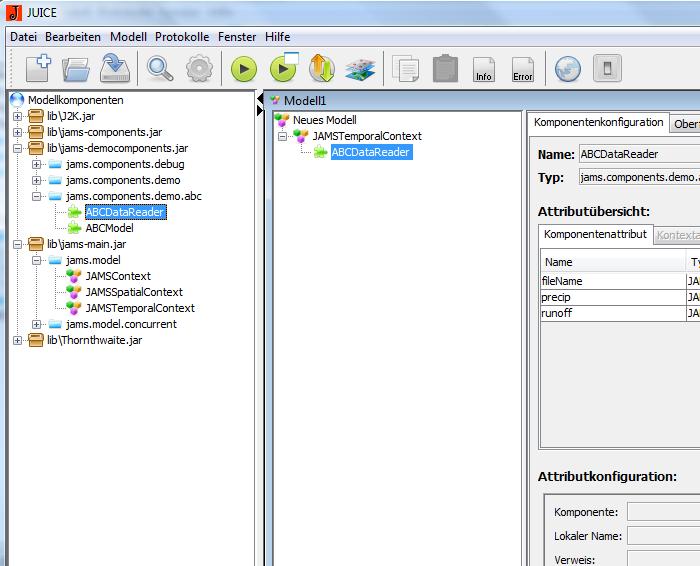Open the Protokolle menu
Image resolution: width=700 pixels, height=566 pixels.
click(x=182, y=37)
